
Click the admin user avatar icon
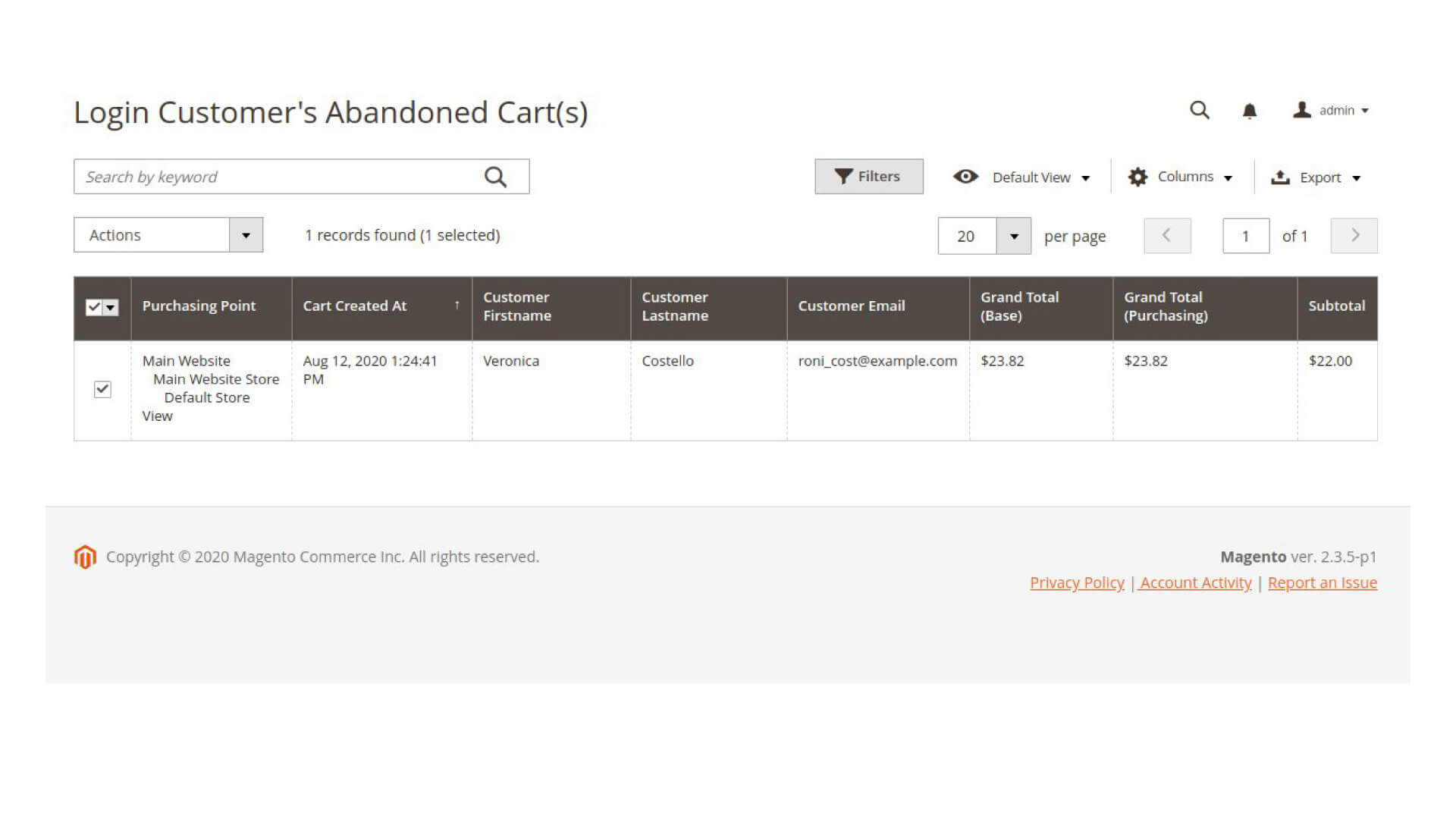tap(1301, 110)
